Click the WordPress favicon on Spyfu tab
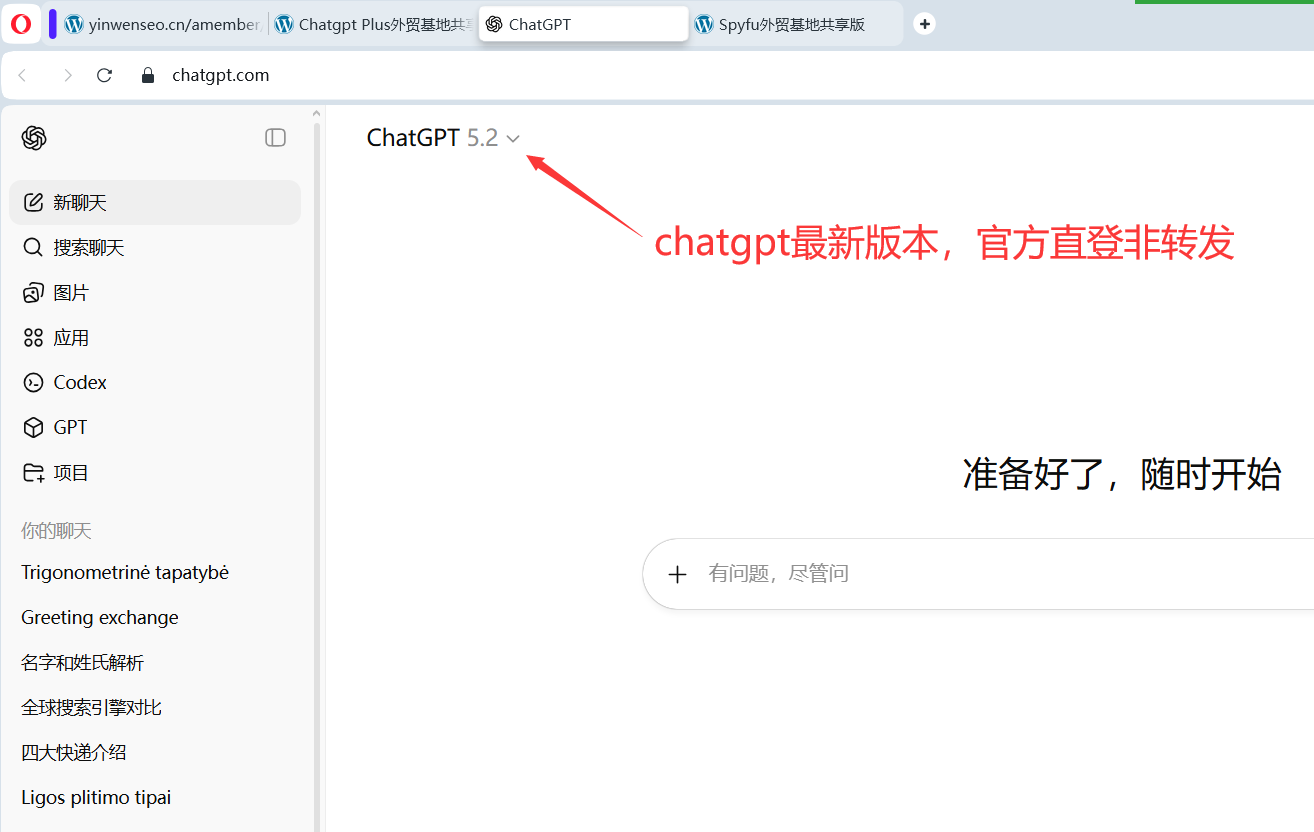The image size is (1314, 832). (704, 24)
